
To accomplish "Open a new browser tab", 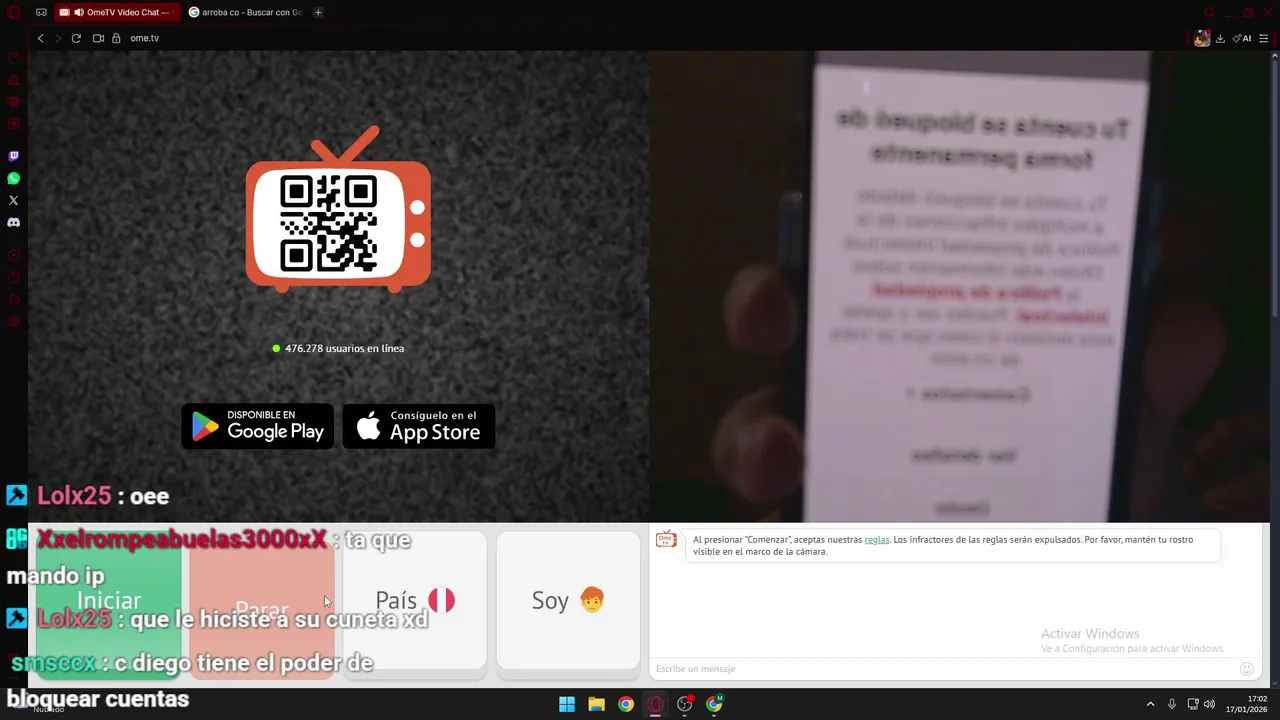I will point(318,12).
